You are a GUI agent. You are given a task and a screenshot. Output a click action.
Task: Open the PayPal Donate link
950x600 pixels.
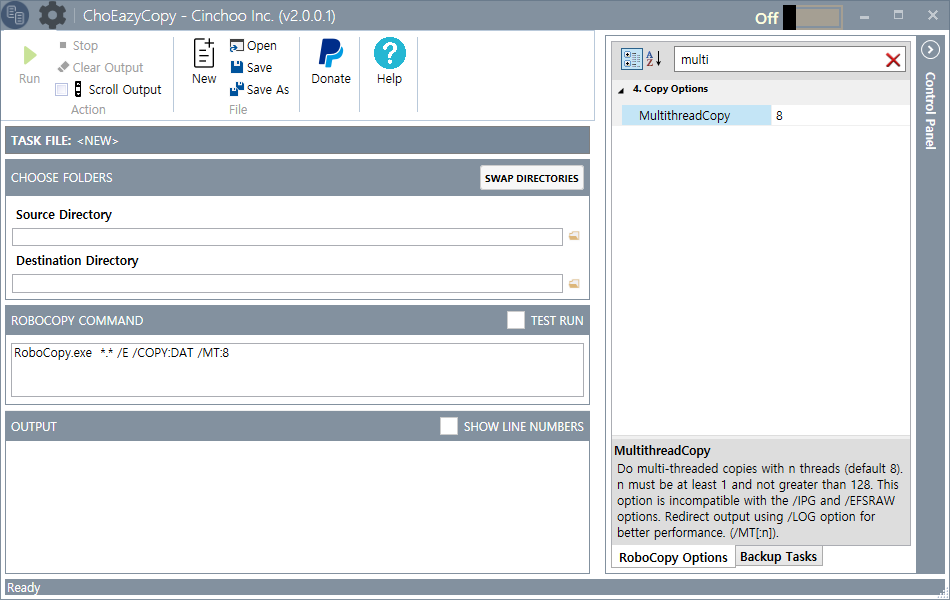point(331,62)
